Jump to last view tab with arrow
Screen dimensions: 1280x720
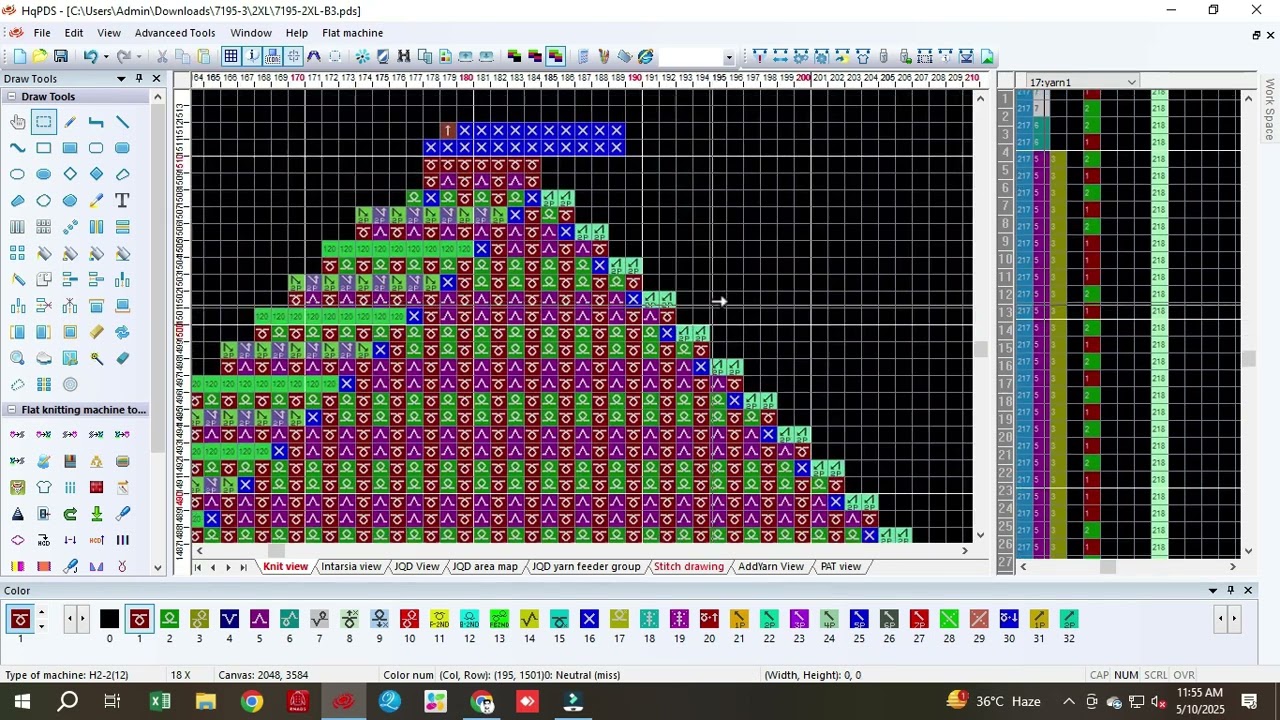click(243, 567)
